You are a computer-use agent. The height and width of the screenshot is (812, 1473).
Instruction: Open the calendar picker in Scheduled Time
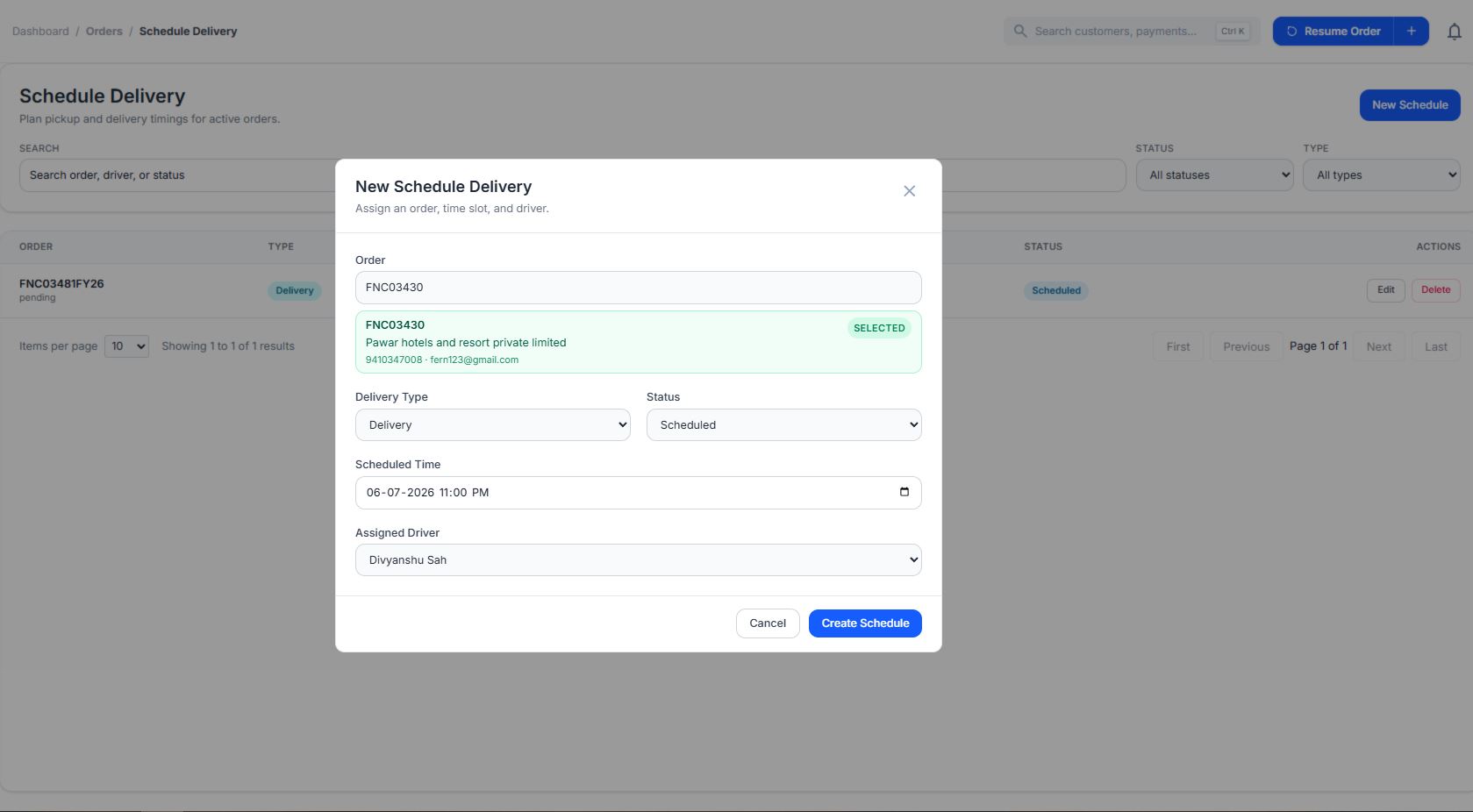[x=904, y=492]
